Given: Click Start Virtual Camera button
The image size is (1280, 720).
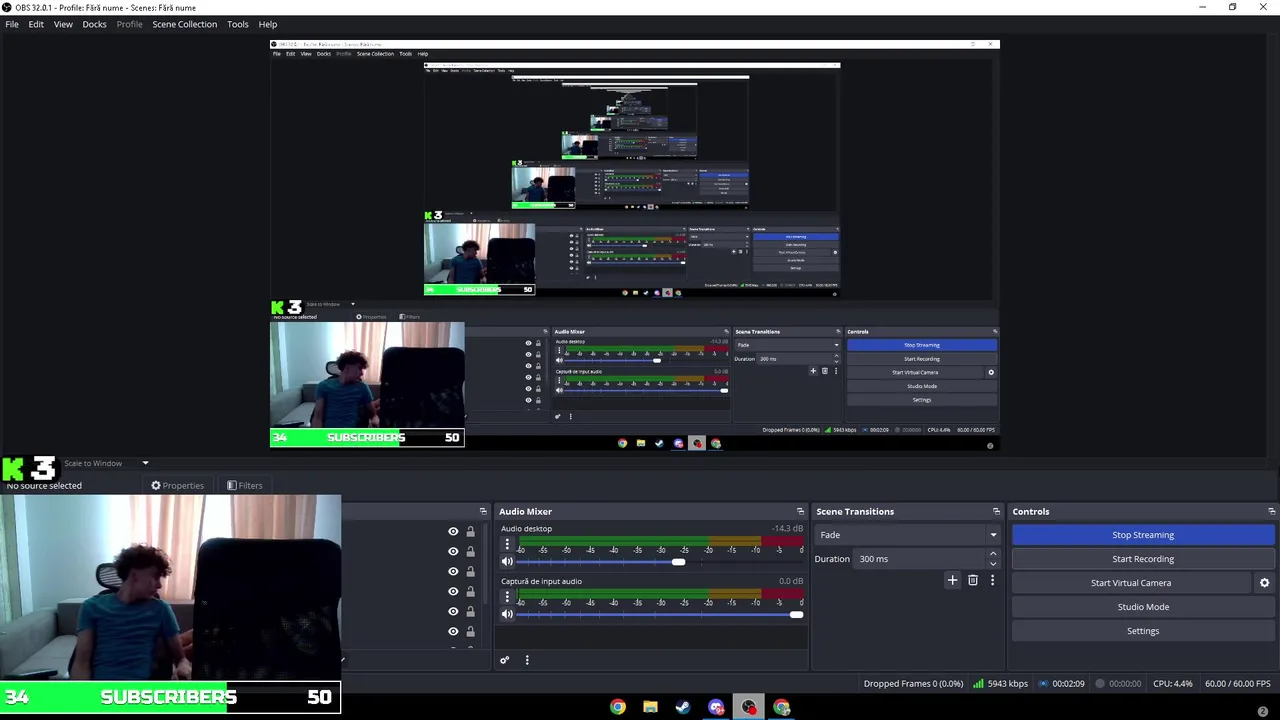Looking at the screenshot, I should point(1131,583).
